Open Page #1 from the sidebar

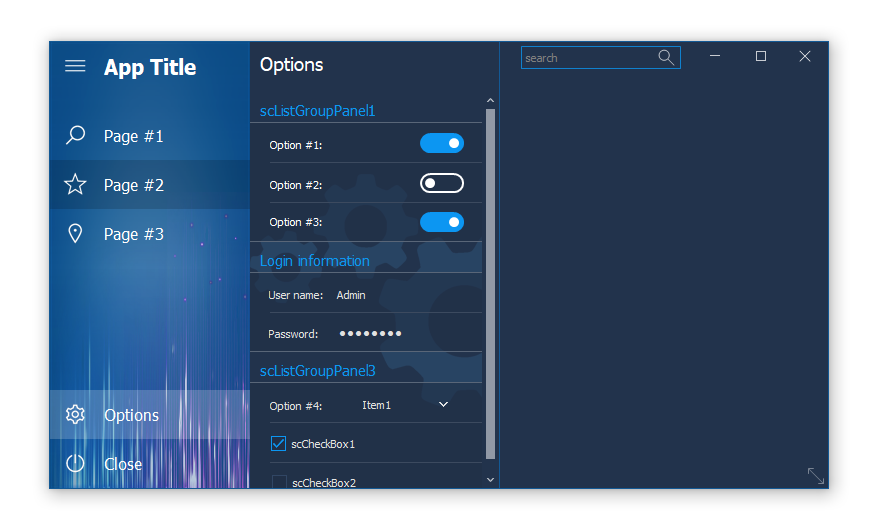pos(149,136)
